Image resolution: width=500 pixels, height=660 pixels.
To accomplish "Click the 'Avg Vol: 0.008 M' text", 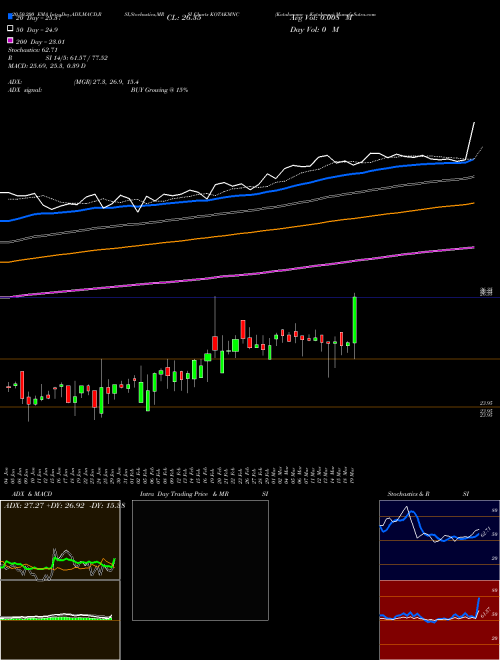I will point(321,18).
